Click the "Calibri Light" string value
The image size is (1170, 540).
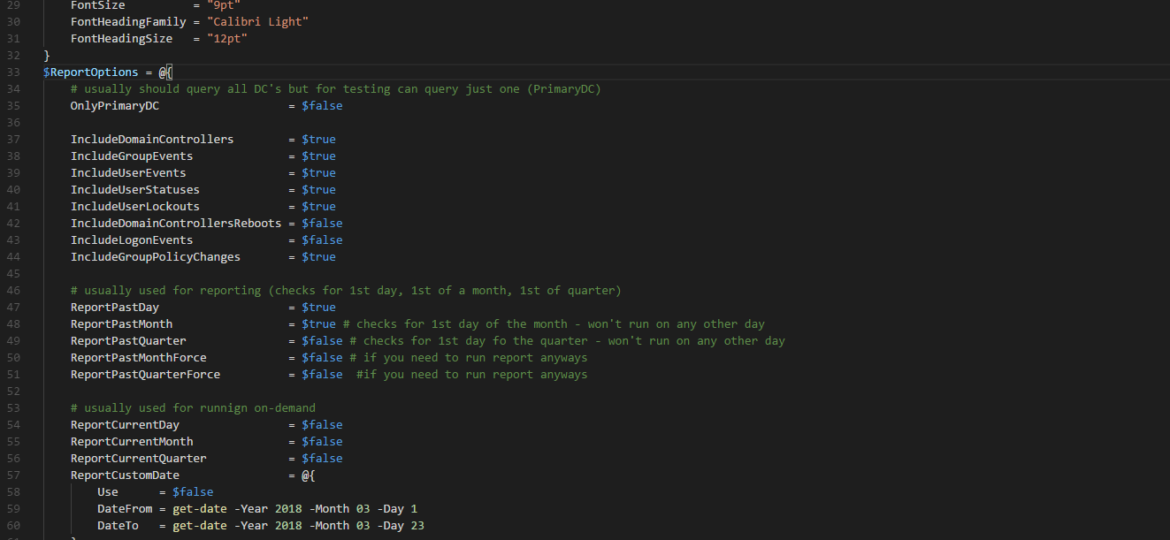[257, 22]
